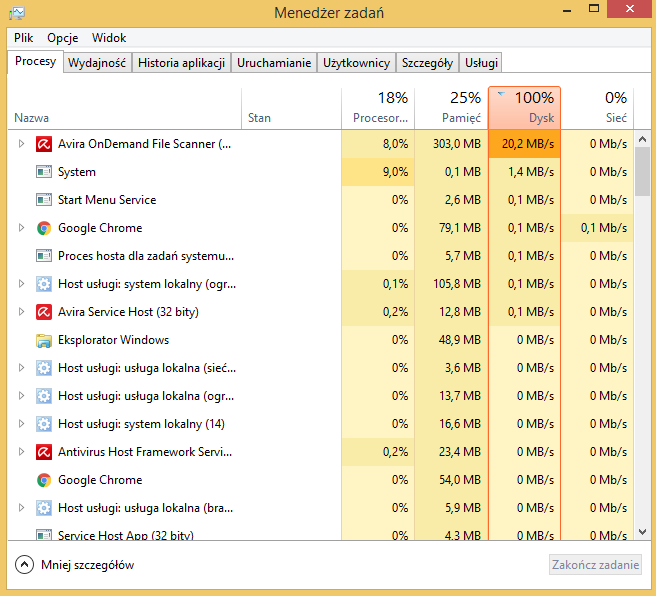Click gear icon of Host usługi: usługa lokalna (sieć...
656x596 pixels.
tap(44, 368)
